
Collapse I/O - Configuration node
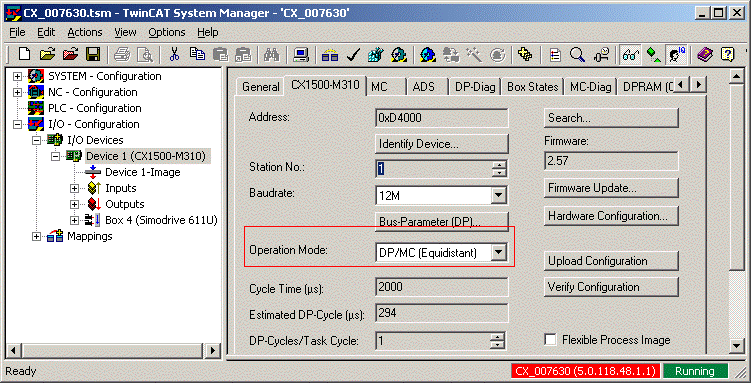[18, 124]
